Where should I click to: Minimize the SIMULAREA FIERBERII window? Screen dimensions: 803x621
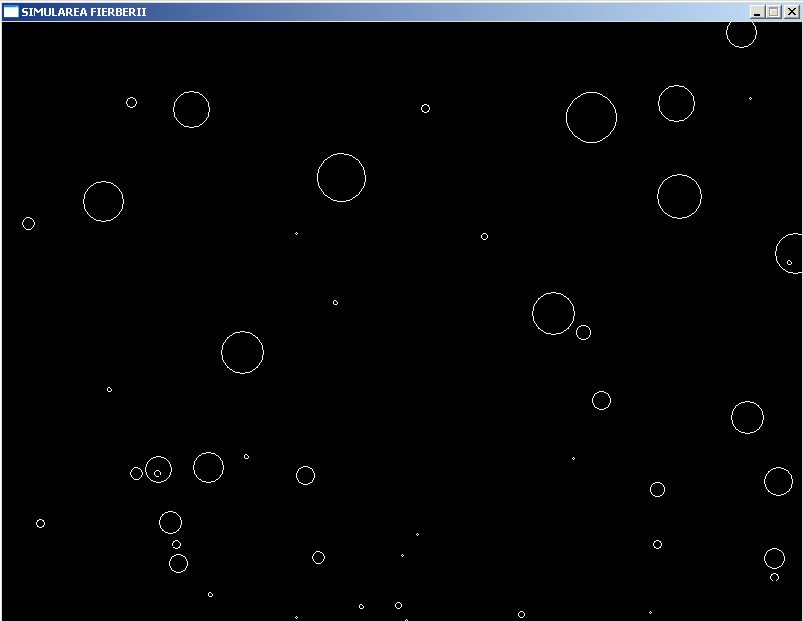757,12
